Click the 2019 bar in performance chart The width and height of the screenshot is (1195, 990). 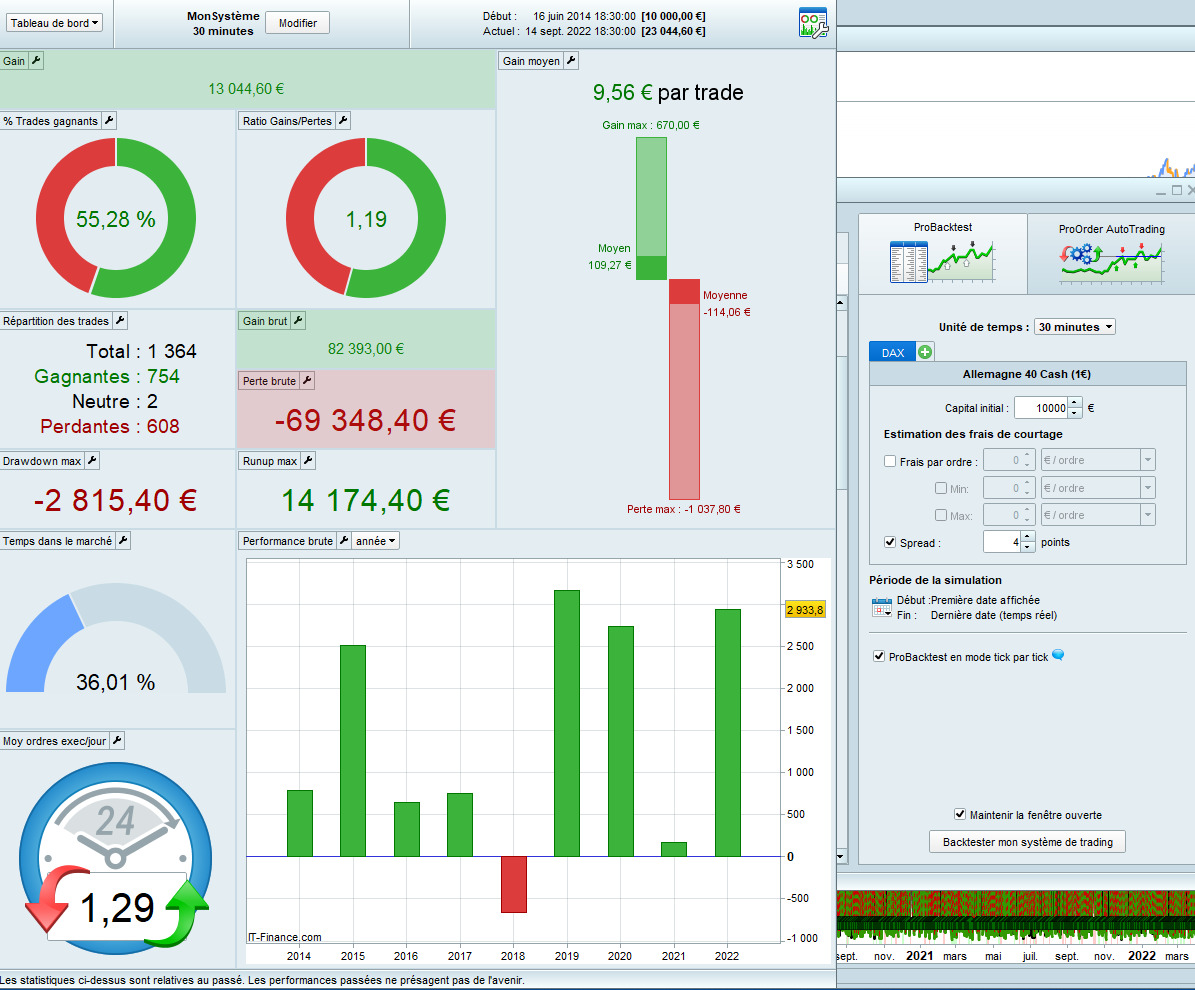[x=566, y=723]
